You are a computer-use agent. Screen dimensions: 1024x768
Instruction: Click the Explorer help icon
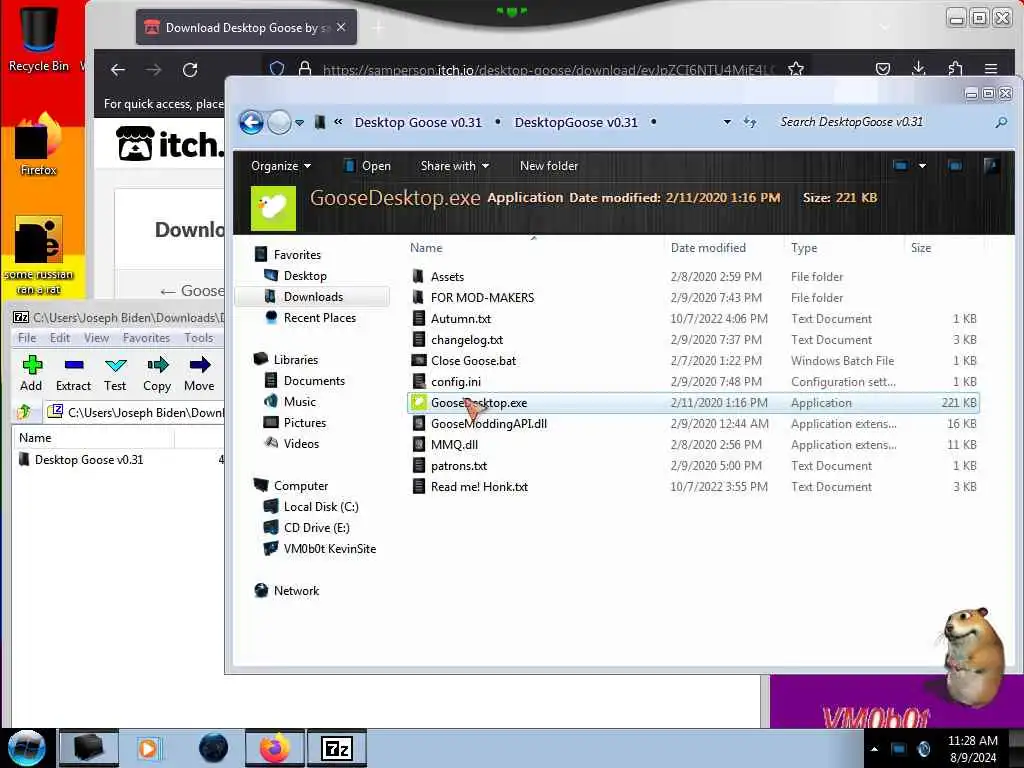(991, 166)
